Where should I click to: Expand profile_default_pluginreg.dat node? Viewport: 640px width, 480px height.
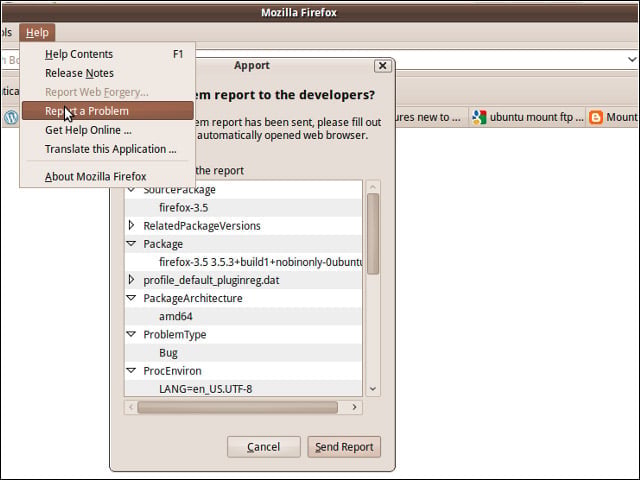[131, 280]
